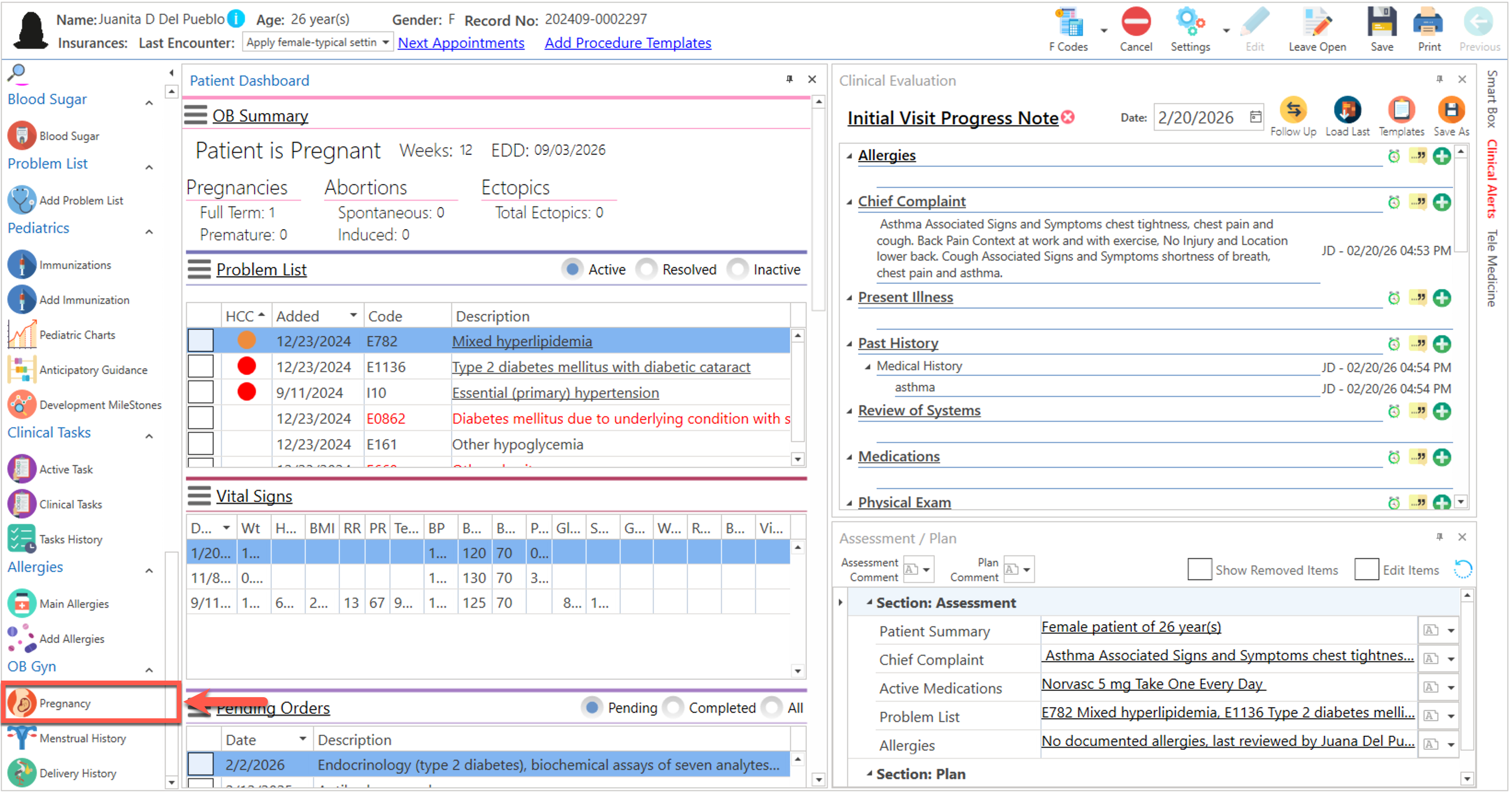Collapse the Pediatrics sidebar group

[x=149, y=231]
